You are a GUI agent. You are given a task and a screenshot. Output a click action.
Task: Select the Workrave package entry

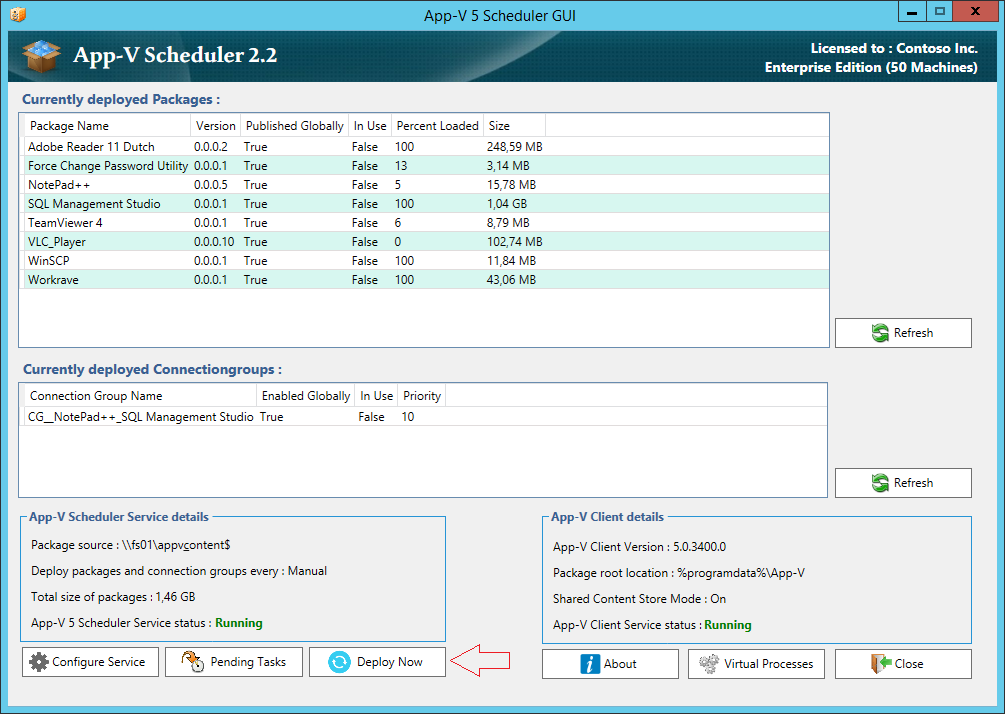(x=53, y=280)
